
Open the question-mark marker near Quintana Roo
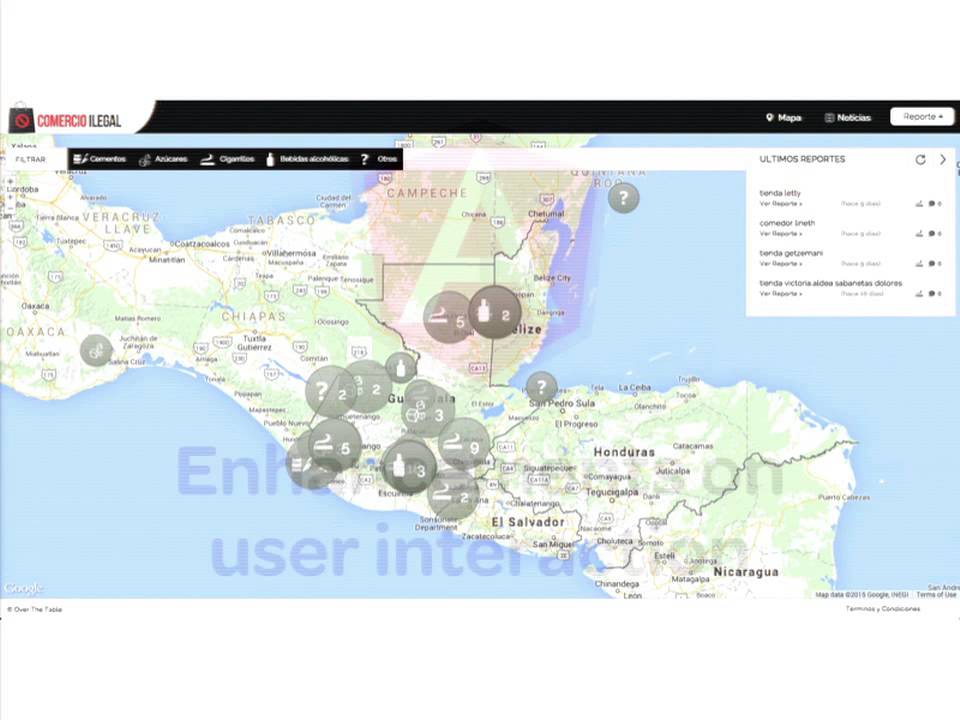(623, 198)
